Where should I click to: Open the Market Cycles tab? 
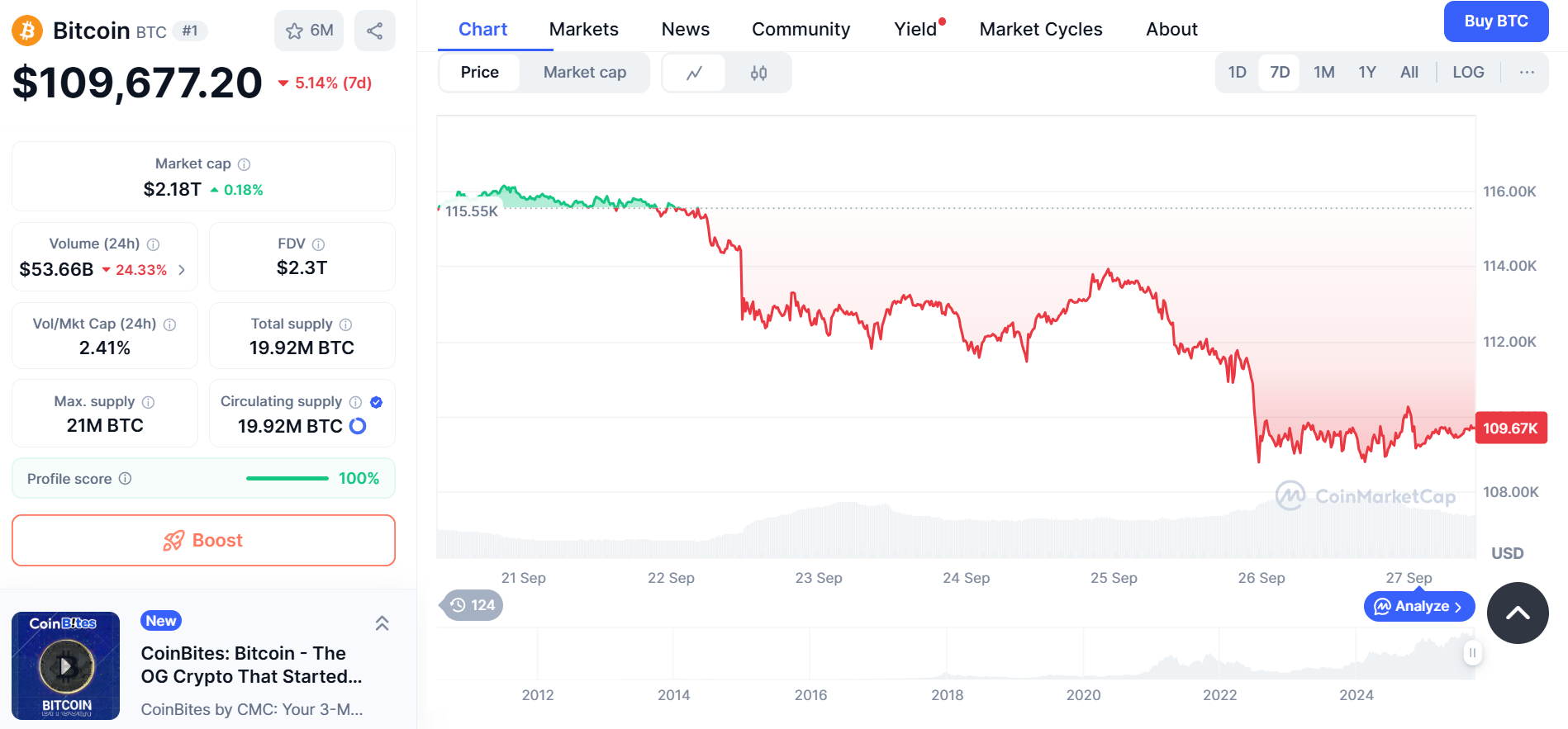tap(1040, 30)
